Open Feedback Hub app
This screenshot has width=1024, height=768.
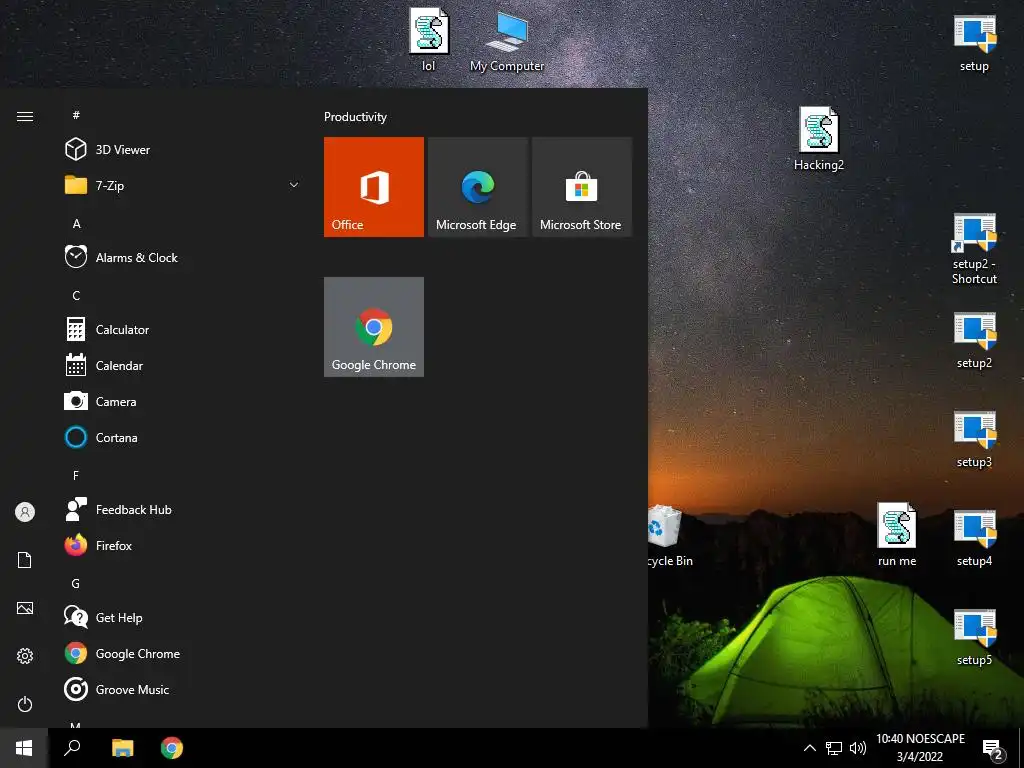click(183, 509)
